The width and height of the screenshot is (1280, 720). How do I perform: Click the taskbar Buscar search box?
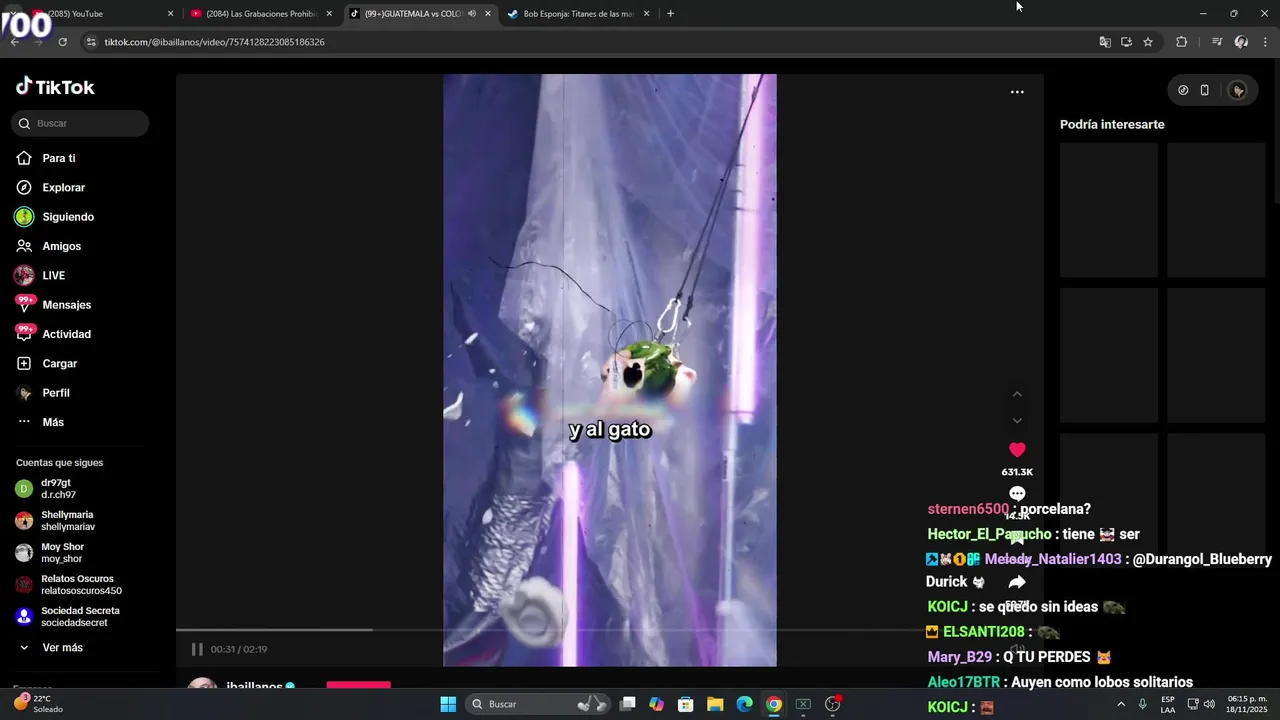537,704
